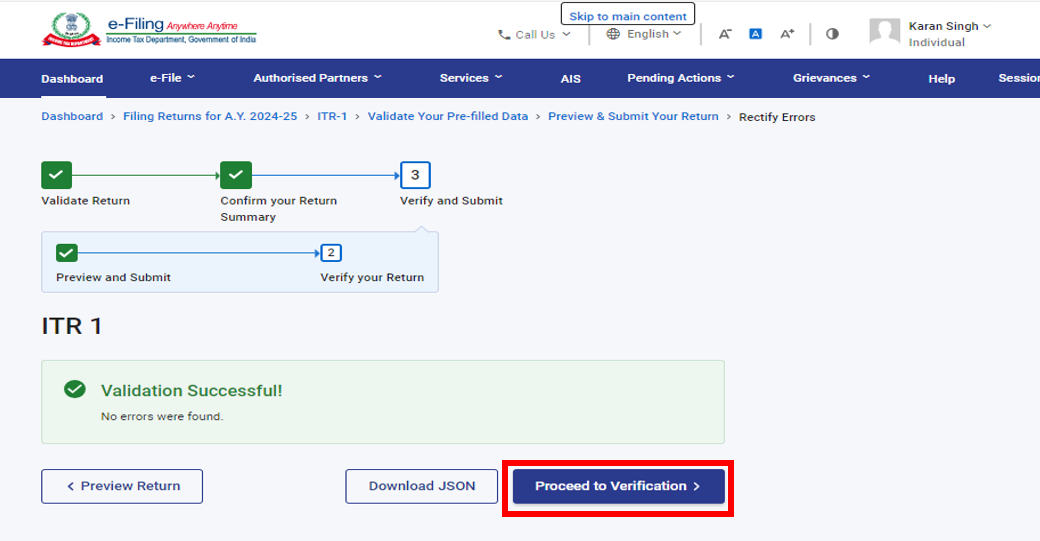Go to AIS in navigation bar

(x=570, y=79)
